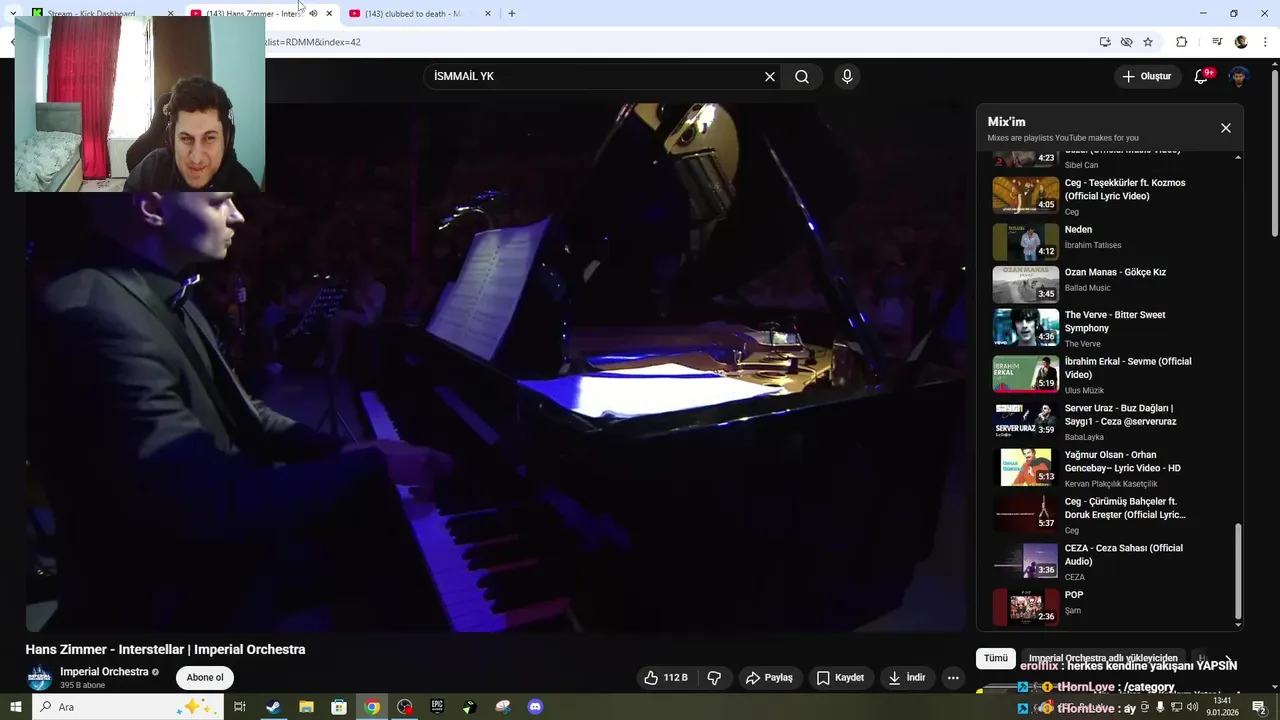This screenshot has width=1280, height=720.
Task: Open OBS Studio from taskbar
Action: click(404, 707)
